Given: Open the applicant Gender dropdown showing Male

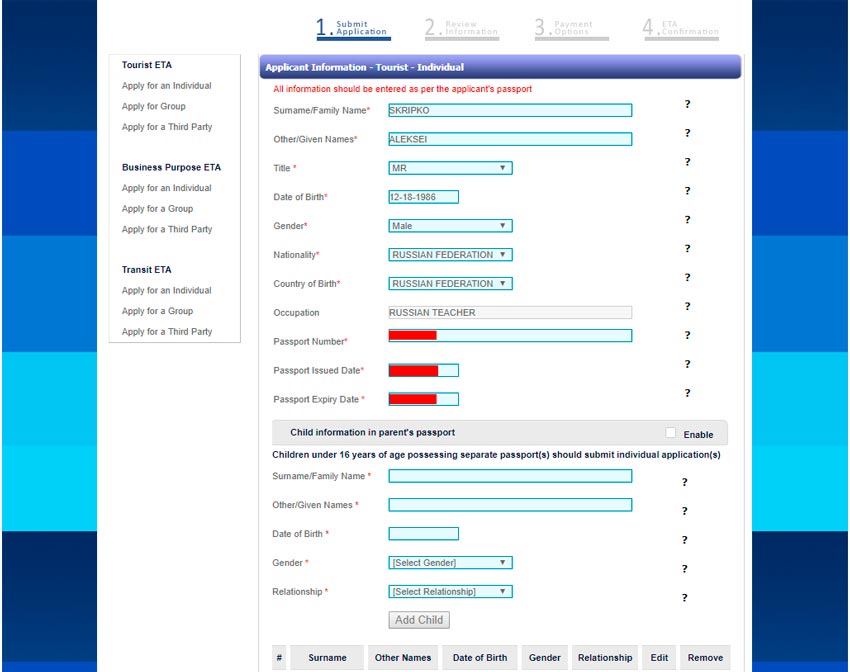Looking at the screenshot, I should point(450,226).
